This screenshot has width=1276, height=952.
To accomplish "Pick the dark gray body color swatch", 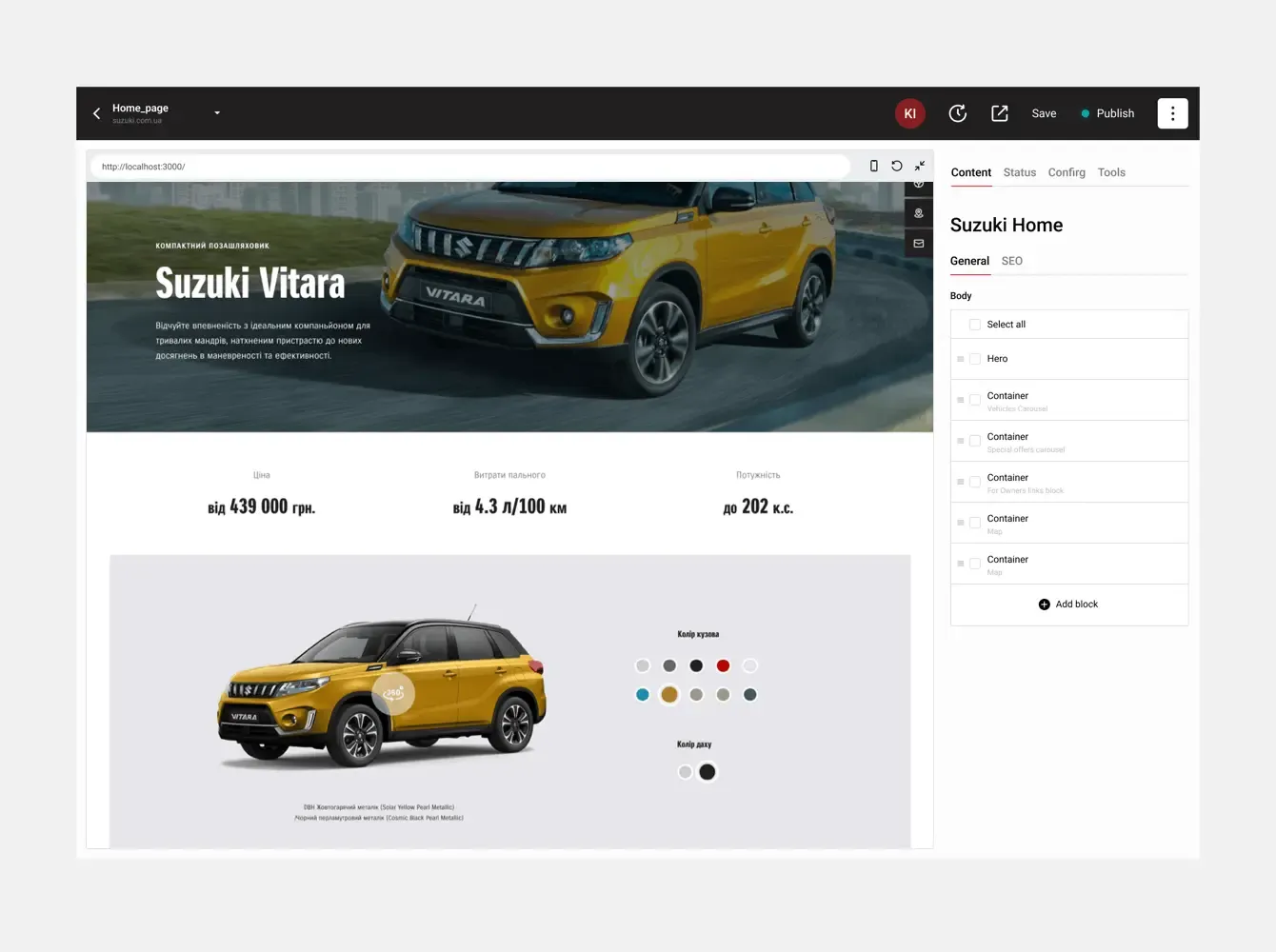I will 669,665.
